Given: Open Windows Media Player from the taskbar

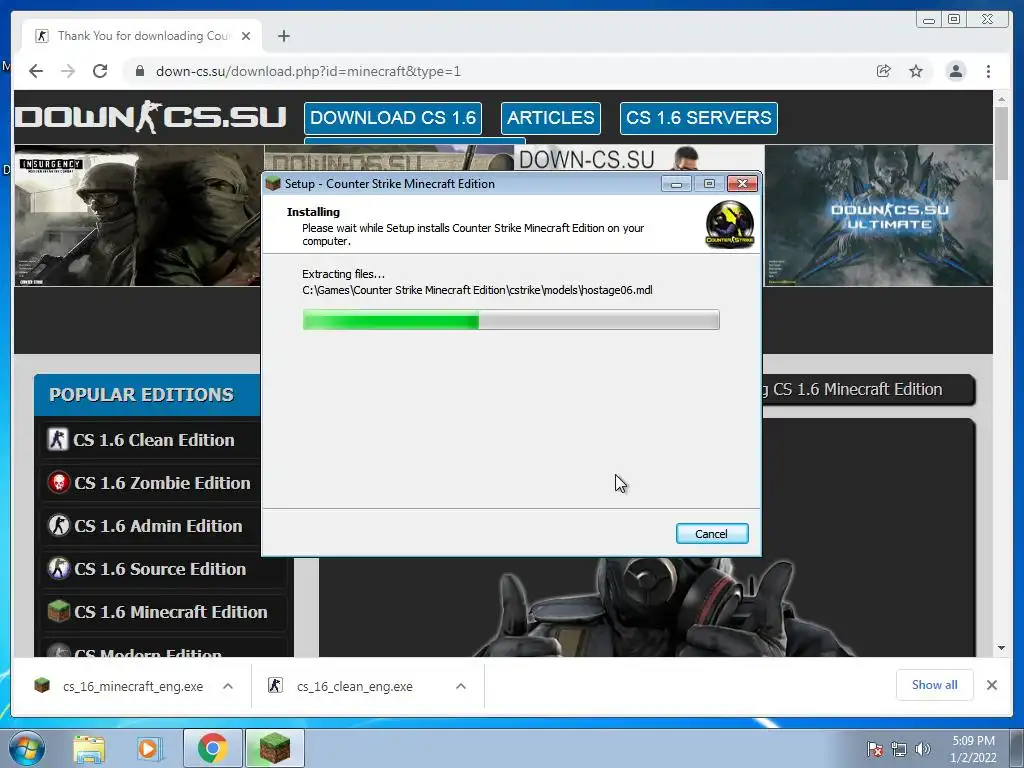Looking at the screenshot, I should [x=149, y=748].
